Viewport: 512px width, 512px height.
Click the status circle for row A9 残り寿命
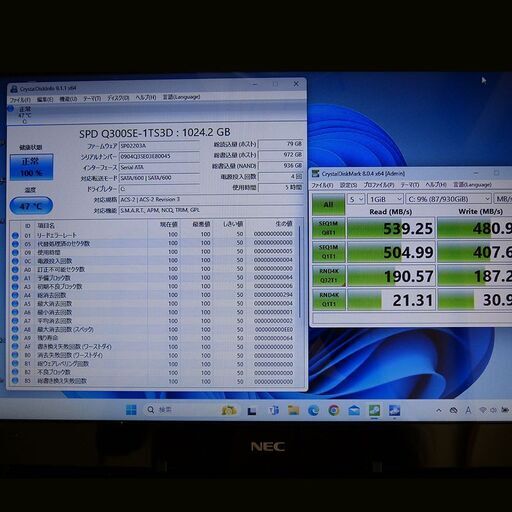point(15,338)
